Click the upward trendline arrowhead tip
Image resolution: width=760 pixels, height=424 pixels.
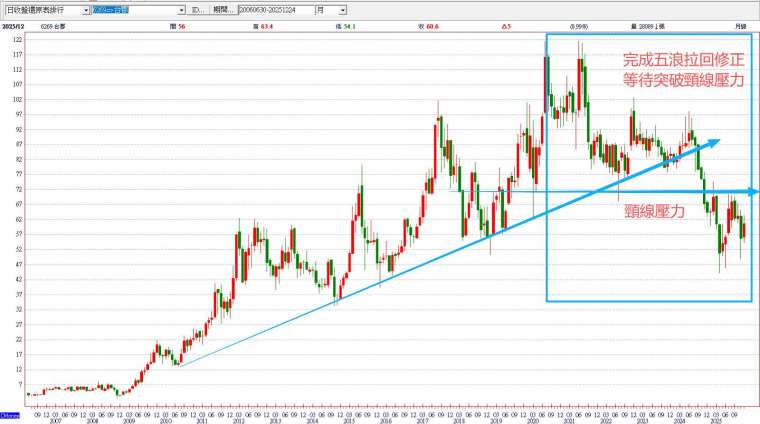pyautogui.click(x=717, y=142)
